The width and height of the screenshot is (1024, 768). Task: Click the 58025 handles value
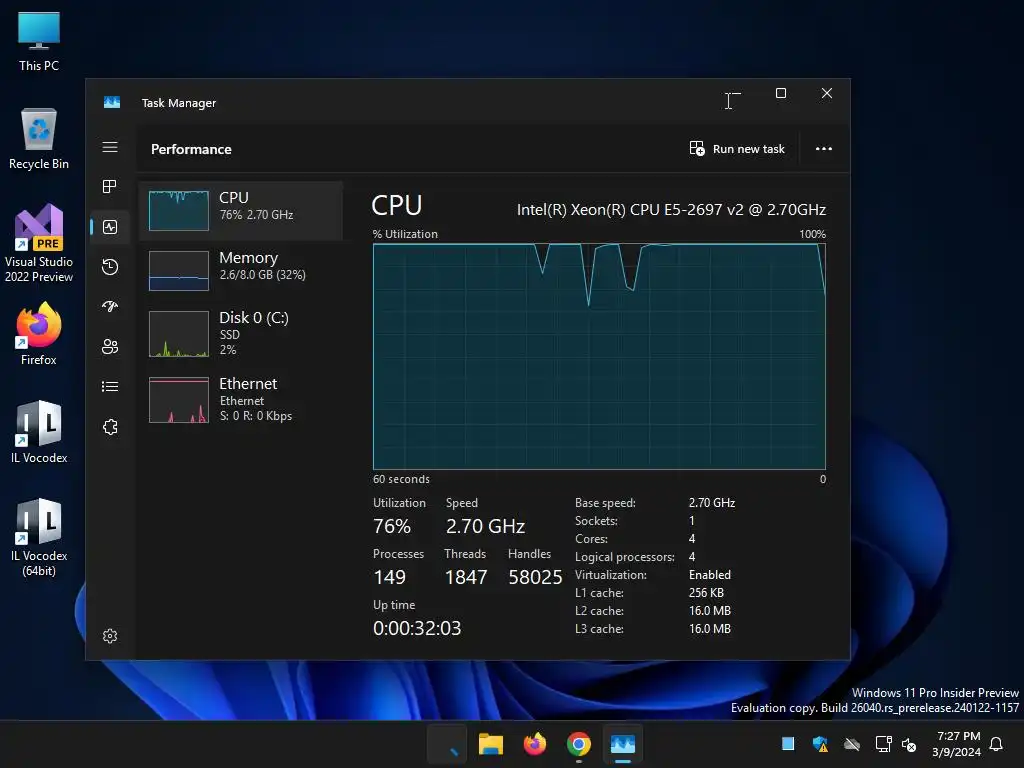click(535, 577)
